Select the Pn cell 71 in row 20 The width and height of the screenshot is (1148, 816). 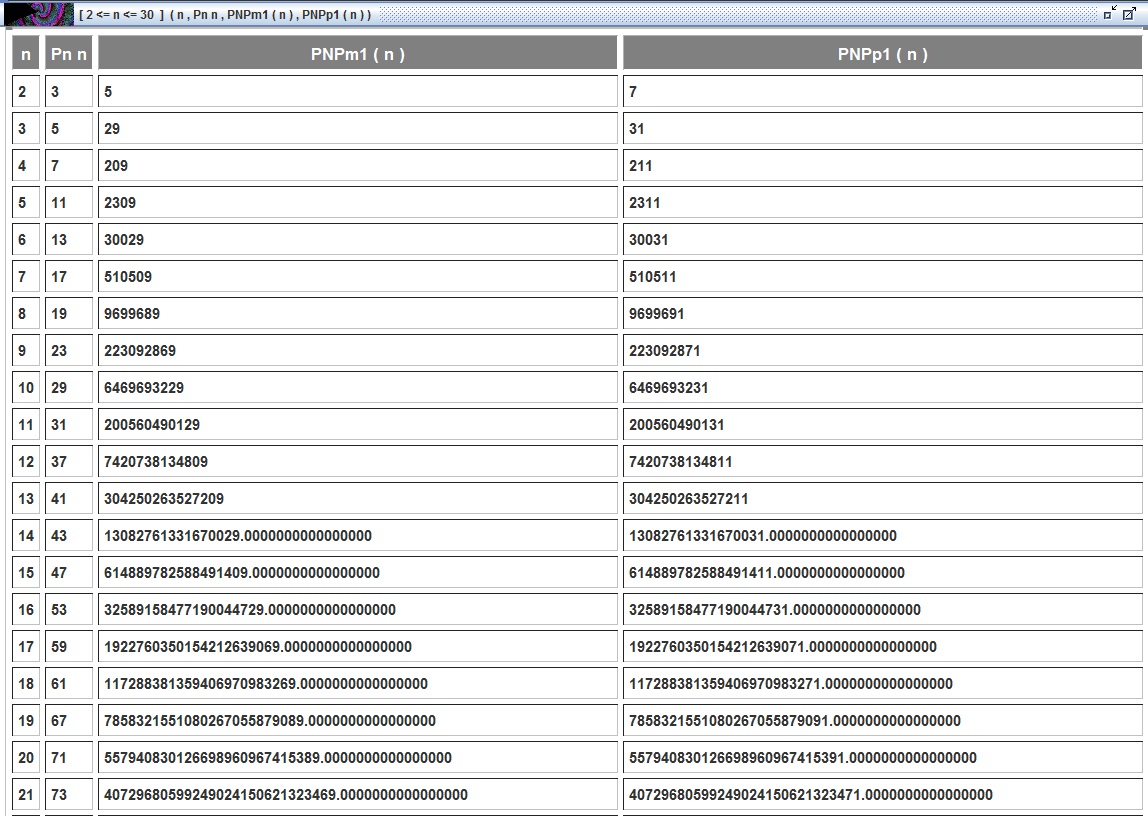(69, 757)
